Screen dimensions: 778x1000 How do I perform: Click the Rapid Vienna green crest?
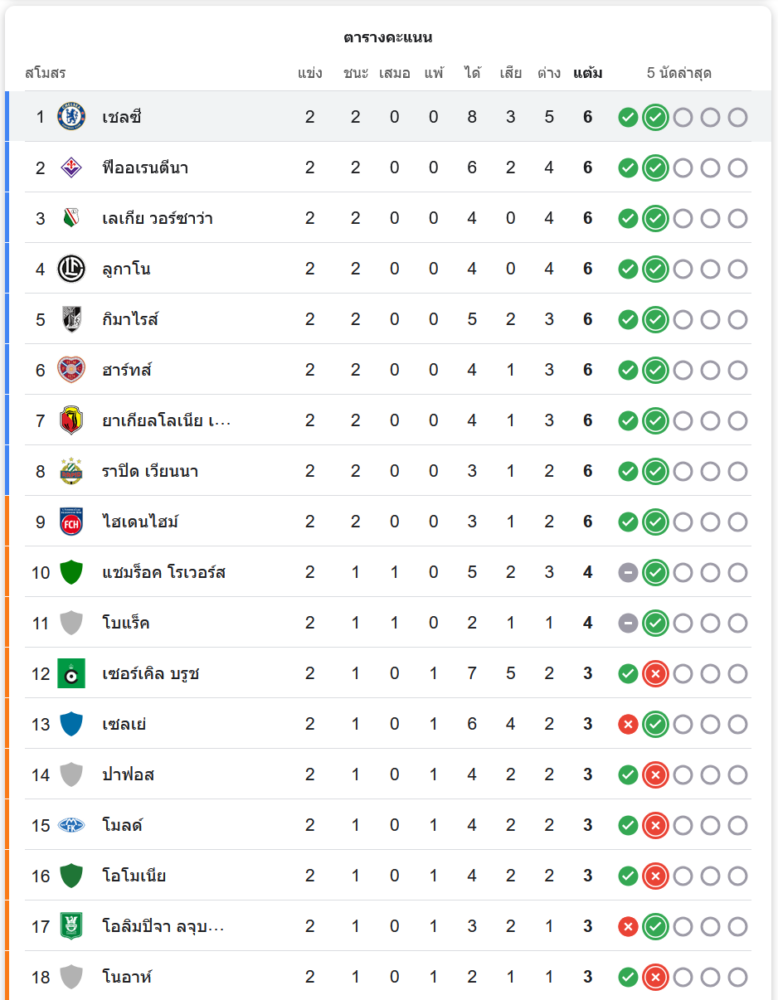tap(71, 471)
